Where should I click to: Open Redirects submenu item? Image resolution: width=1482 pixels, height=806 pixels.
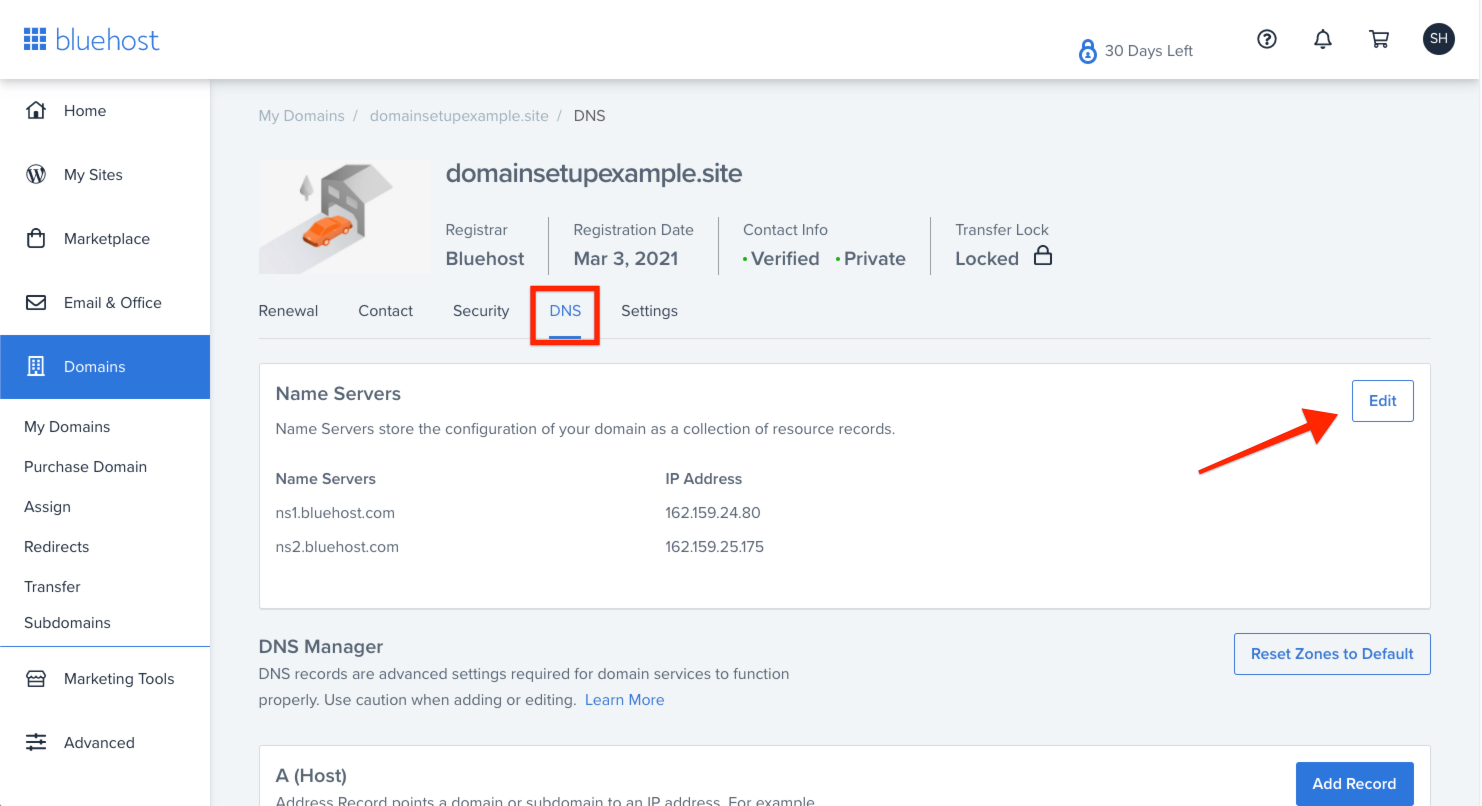coord(56,547)
